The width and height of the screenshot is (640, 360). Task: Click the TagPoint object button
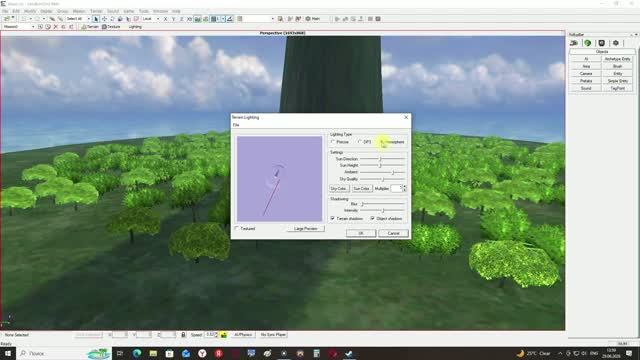point(618,88)
